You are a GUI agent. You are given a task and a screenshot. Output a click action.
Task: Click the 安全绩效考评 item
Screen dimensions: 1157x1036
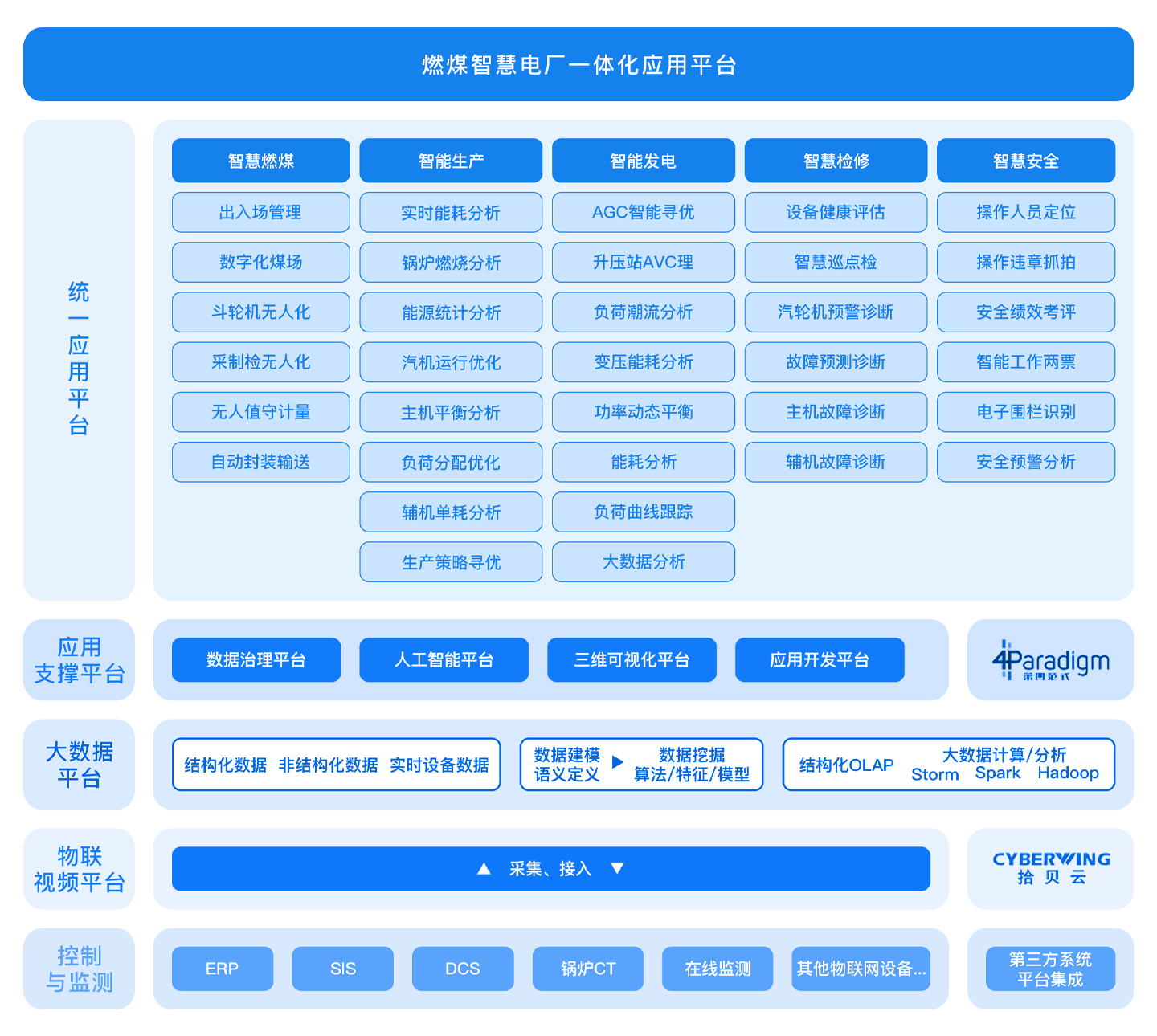1026,312
